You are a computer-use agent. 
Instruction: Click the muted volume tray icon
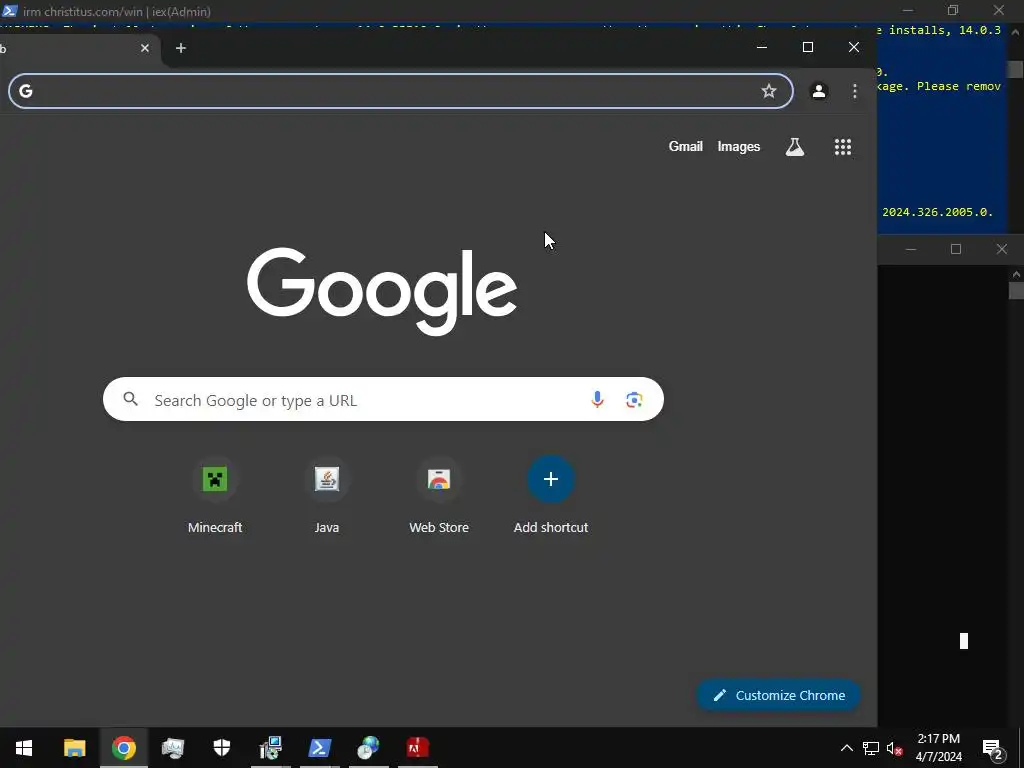[x=894, y=748]
